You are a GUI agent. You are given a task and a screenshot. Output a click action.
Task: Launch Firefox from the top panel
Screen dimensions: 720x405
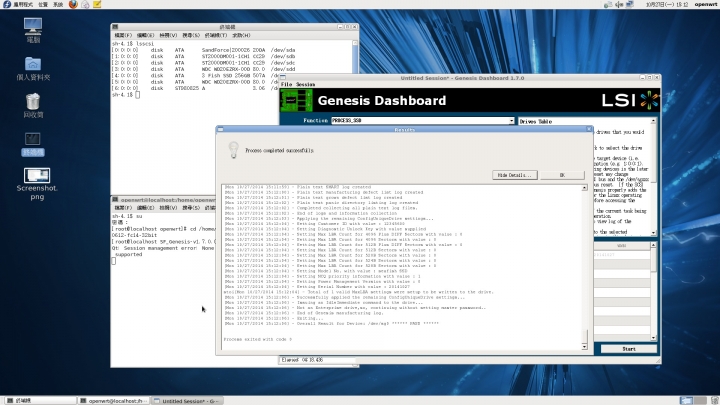click(x=73, y=4)
